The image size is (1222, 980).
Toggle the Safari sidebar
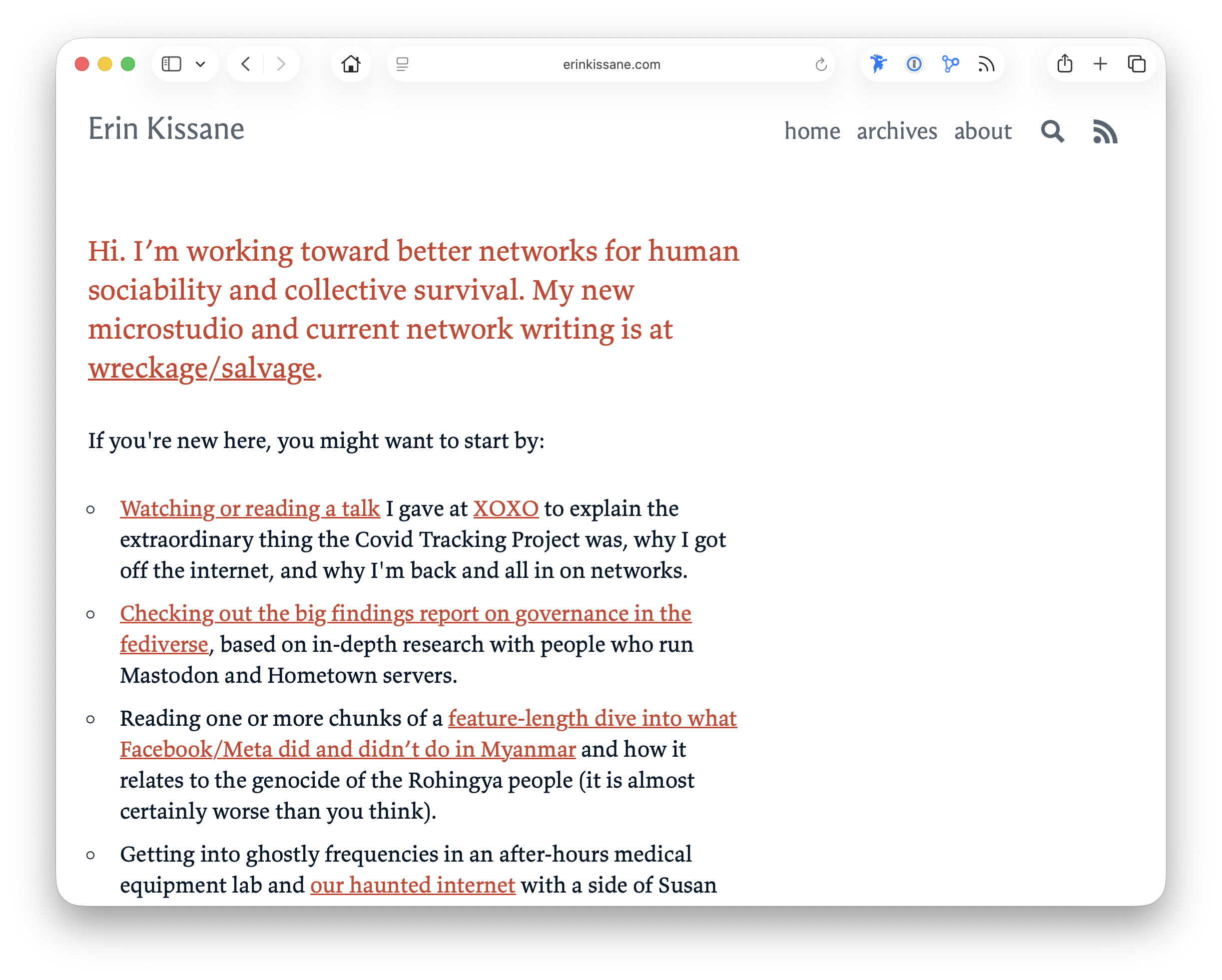tap(171, 64)
